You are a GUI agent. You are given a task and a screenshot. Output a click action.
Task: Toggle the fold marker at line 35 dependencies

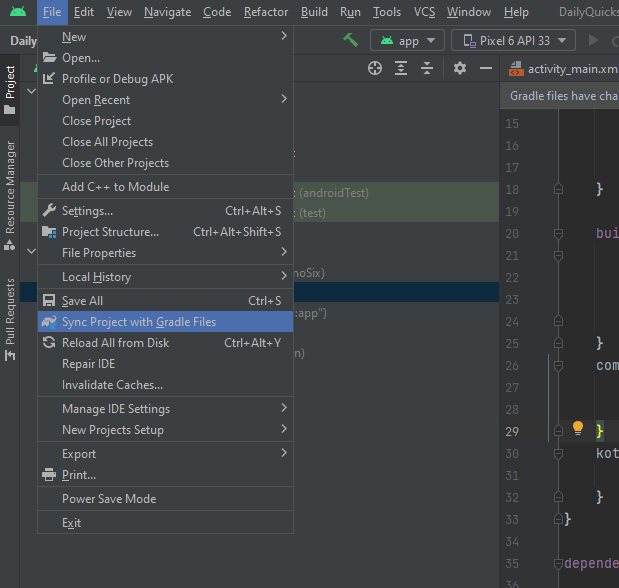[x=558, y=564]
